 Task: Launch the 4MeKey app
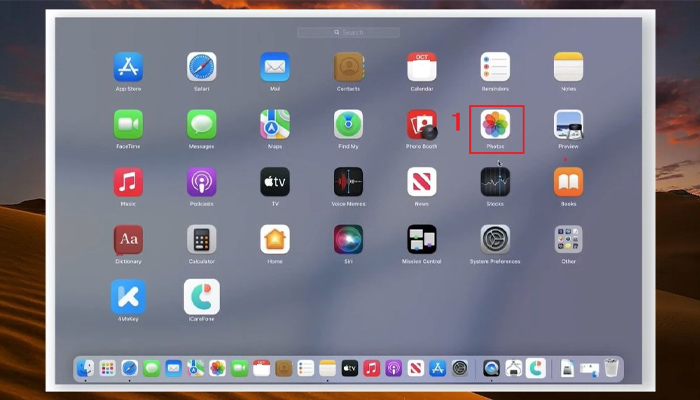(128, 297)
